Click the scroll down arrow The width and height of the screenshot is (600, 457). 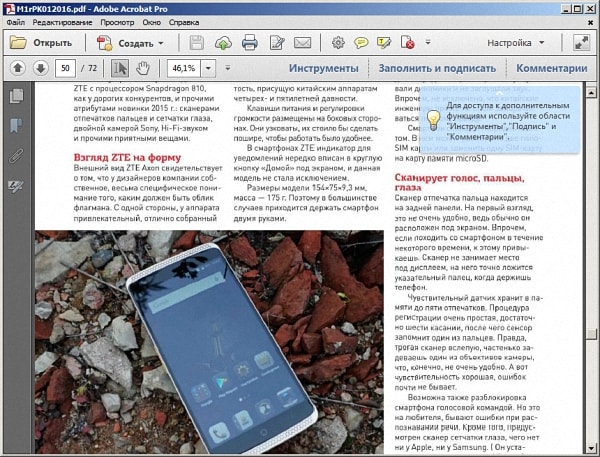tap(591, 447)
